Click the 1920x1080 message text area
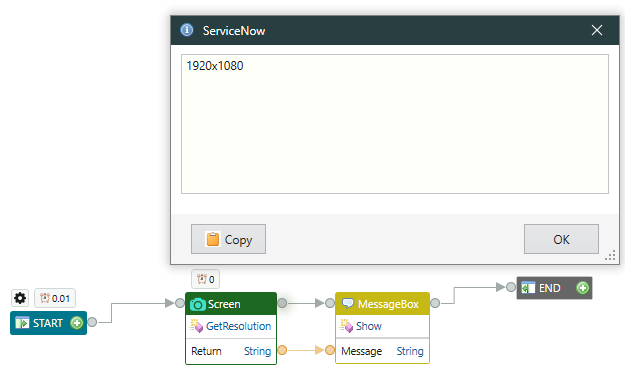Screen dimensions: 625x369 (x=395, y=124)
